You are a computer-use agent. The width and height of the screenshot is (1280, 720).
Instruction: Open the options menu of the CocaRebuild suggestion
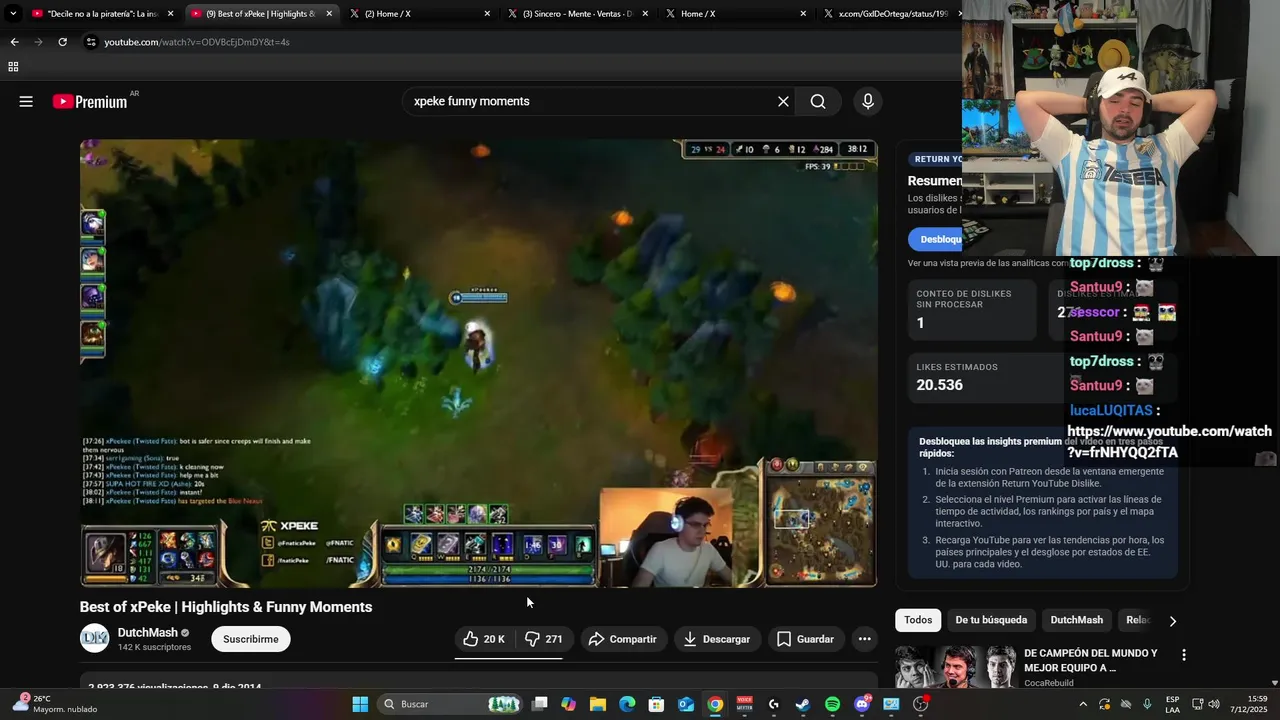[1184, 655]
